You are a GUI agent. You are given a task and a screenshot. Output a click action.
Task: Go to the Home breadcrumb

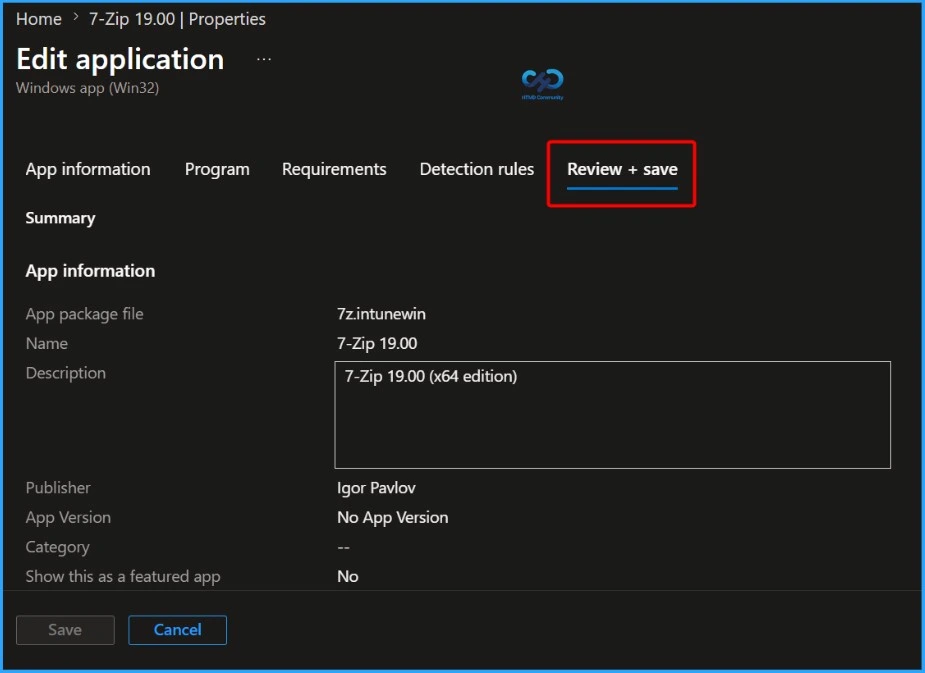(x=38, y=19)
